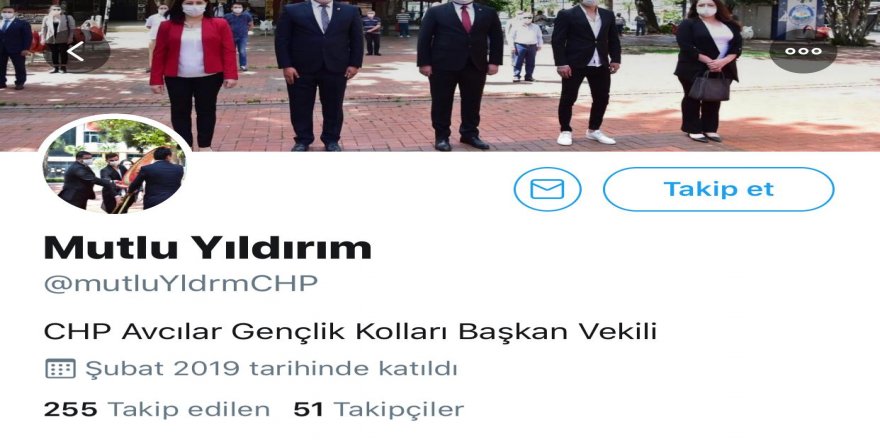The height and width of the screenshot is (440, 880).
Task: Go back with the left arrow icon
Action: coord(76,51)
